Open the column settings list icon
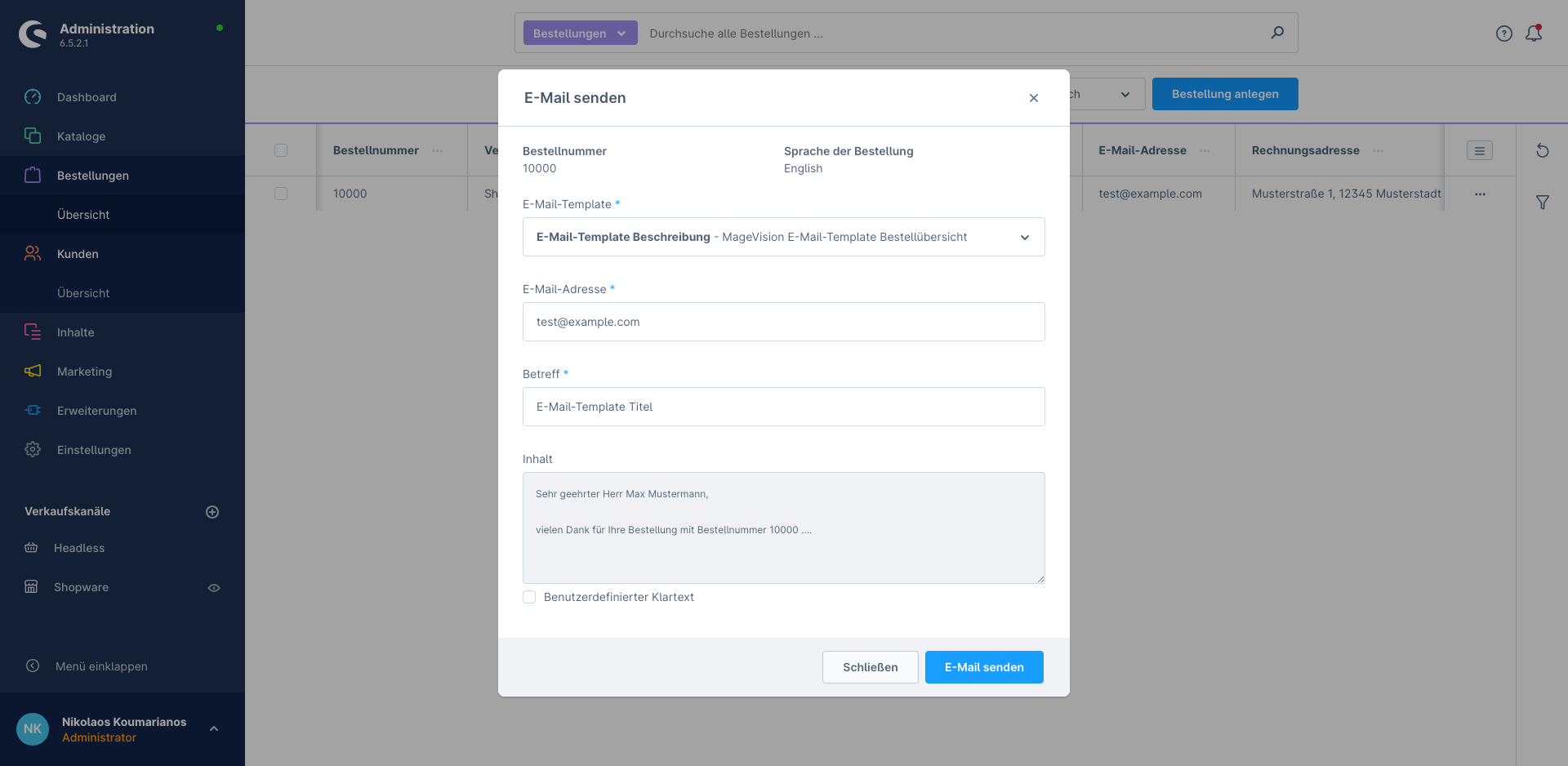Image resolution: width=1568 pixels, height=766 pixels. [x=1480, y=150]
